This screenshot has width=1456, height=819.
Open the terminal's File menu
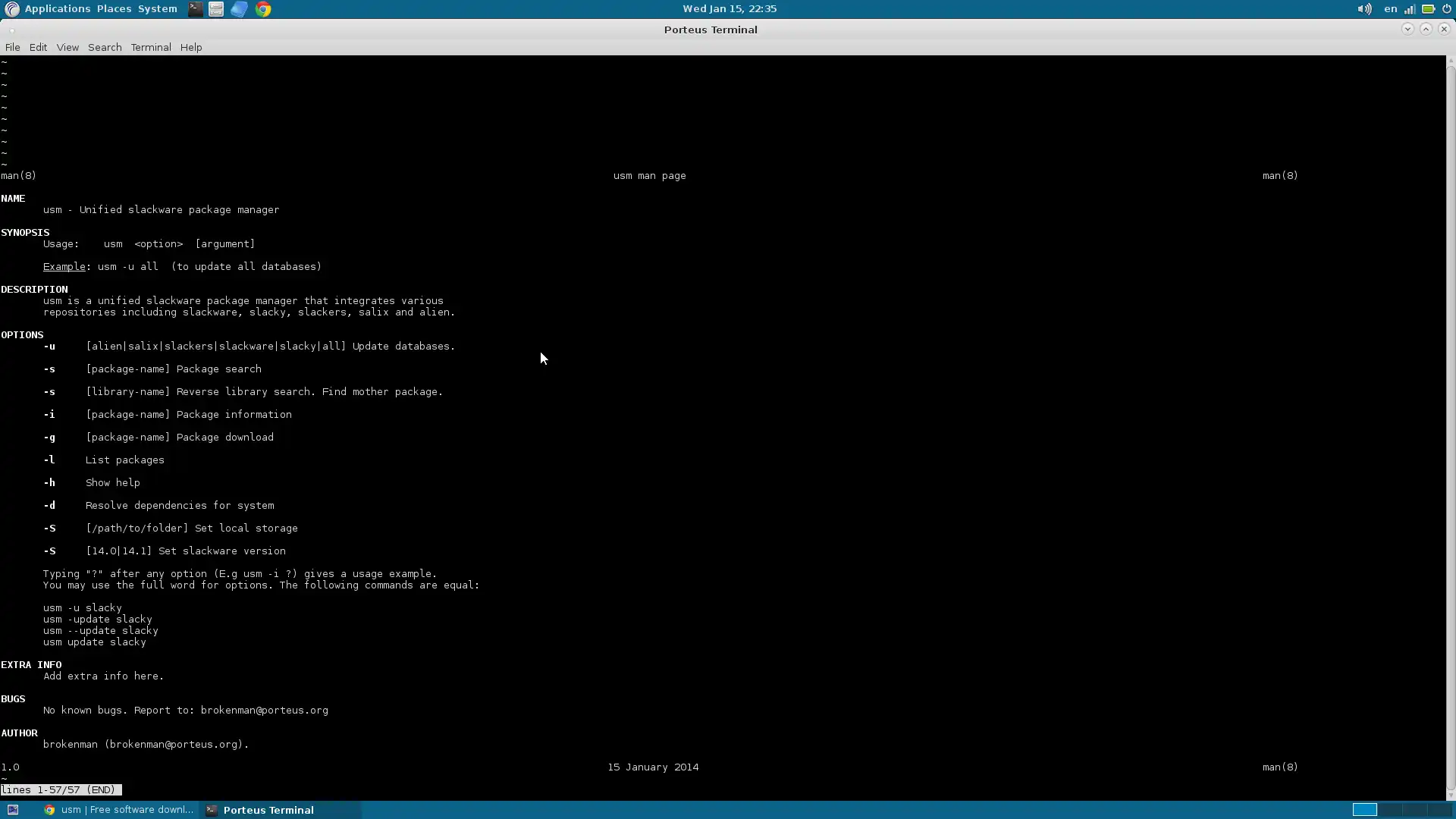(12, 47)
